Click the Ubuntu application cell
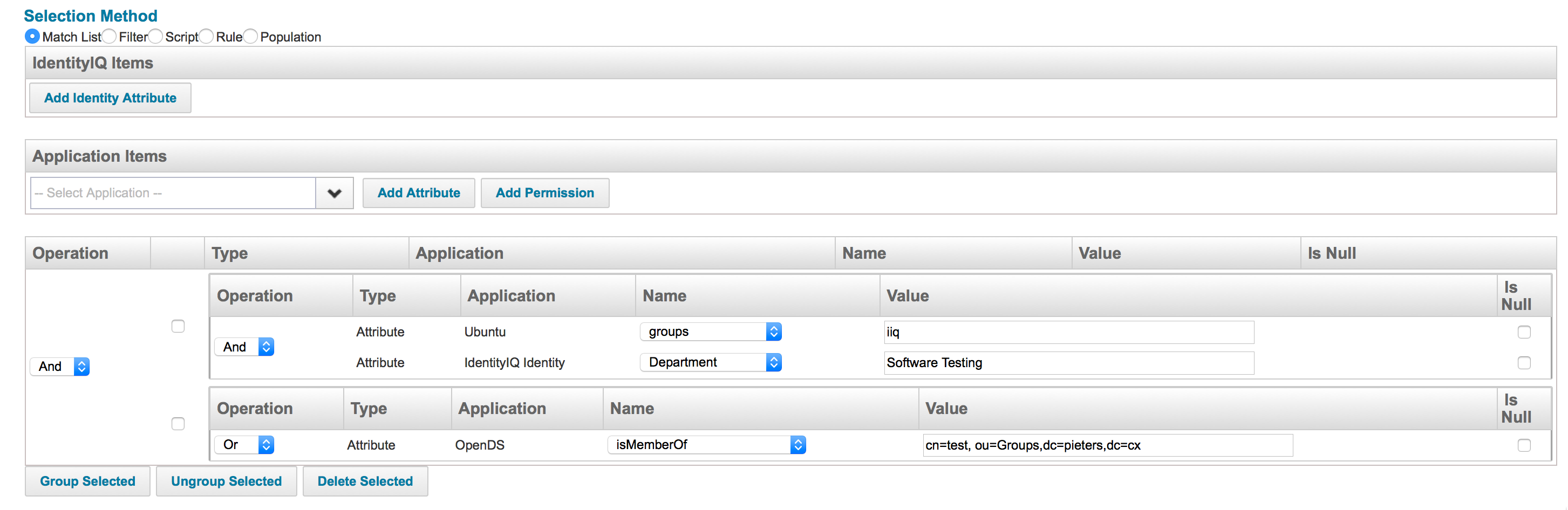The width and height of the screenshot is (1568, 510). point(485,332)
